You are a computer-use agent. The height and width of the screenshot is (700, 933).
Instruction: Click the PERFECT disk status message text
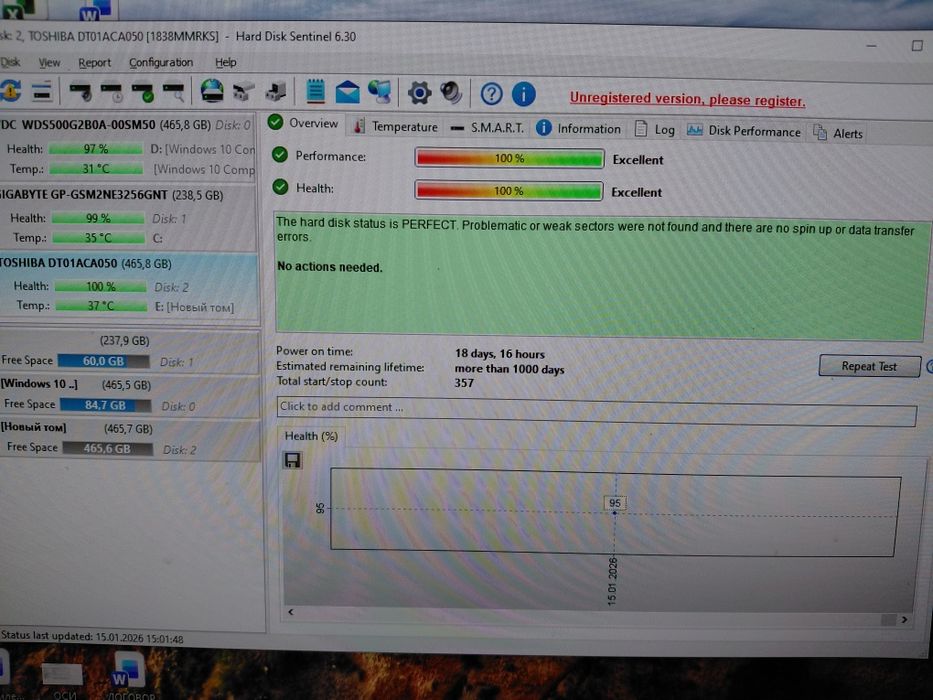(x=595, y=230)
